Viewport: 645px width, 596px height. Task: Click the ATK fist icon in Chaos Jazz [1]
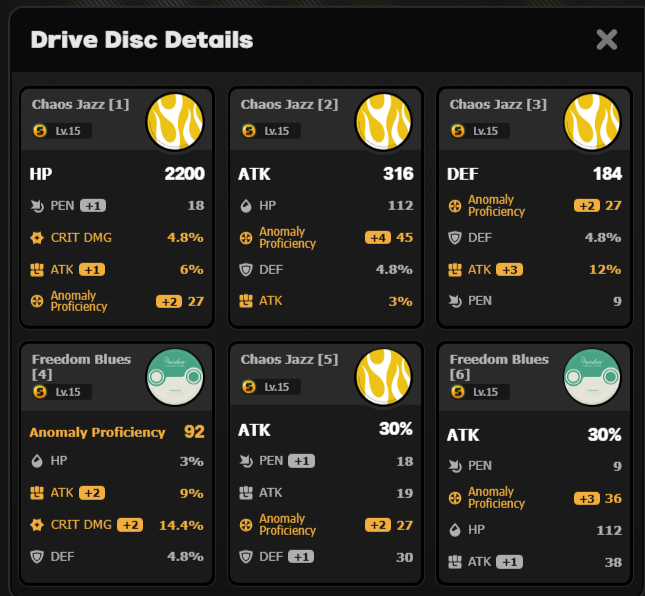coord(37,270)
